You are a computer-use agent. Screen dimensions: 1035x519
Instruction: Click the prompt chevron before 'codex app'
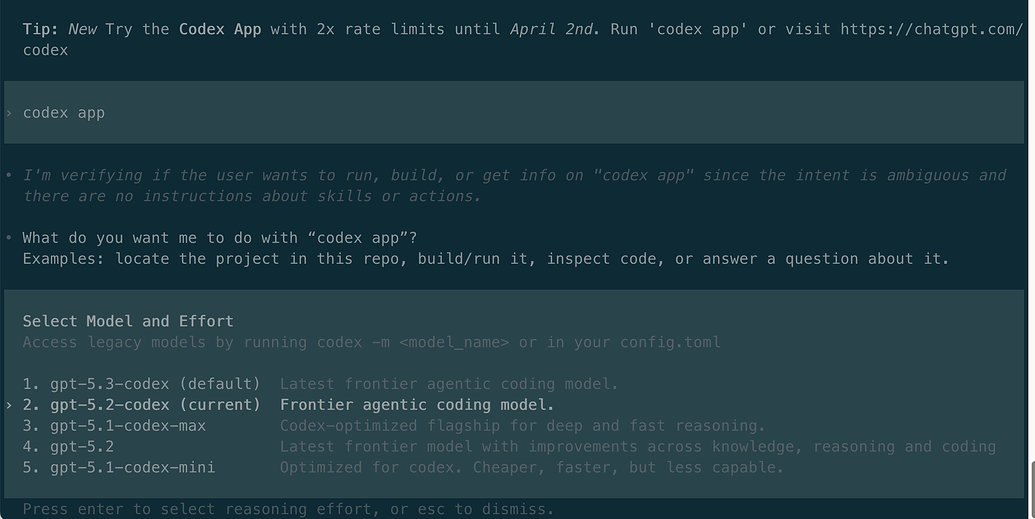[9, 113]
